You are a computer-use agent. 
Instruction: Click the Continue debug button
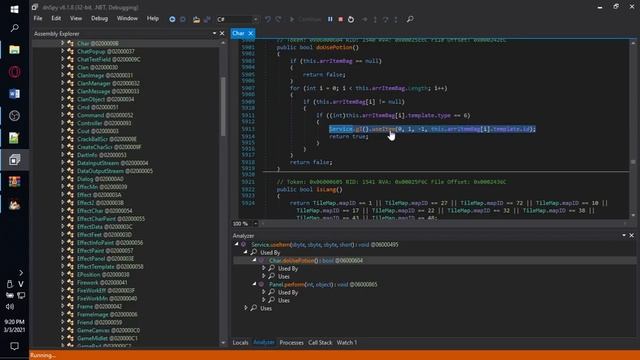coord(305,19)
